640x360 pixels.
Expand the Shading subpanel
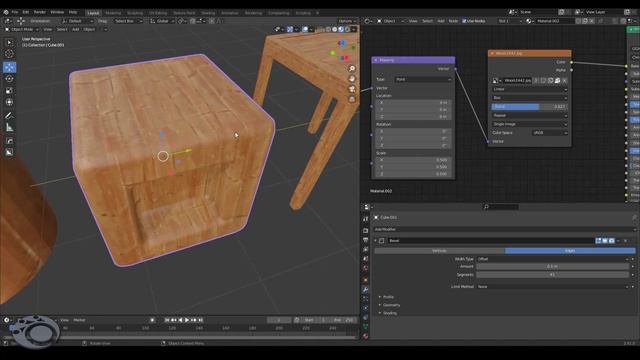388,313
